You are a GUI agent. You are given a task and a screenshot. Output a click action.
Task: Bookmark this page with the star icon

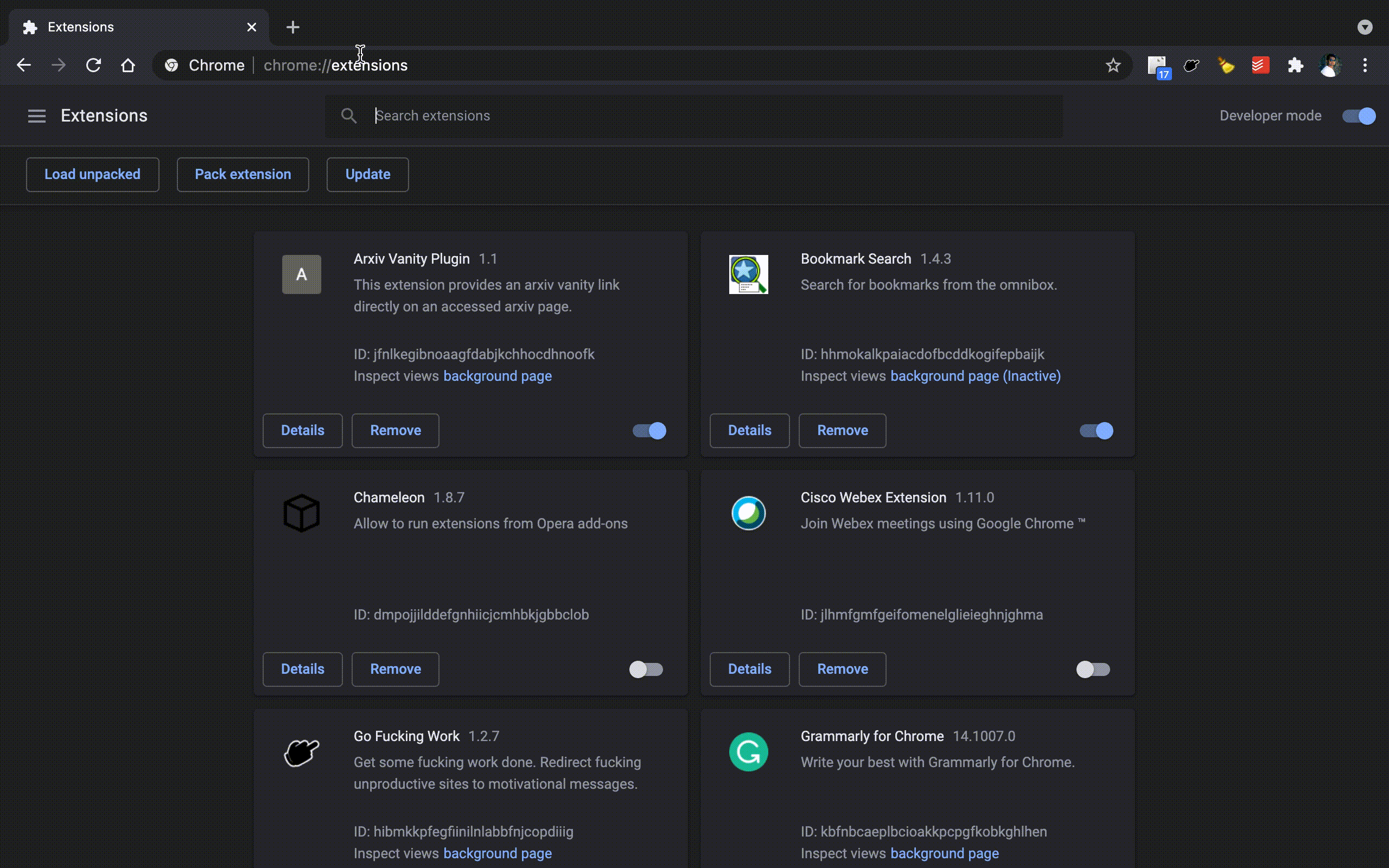tap(1113, 66)
